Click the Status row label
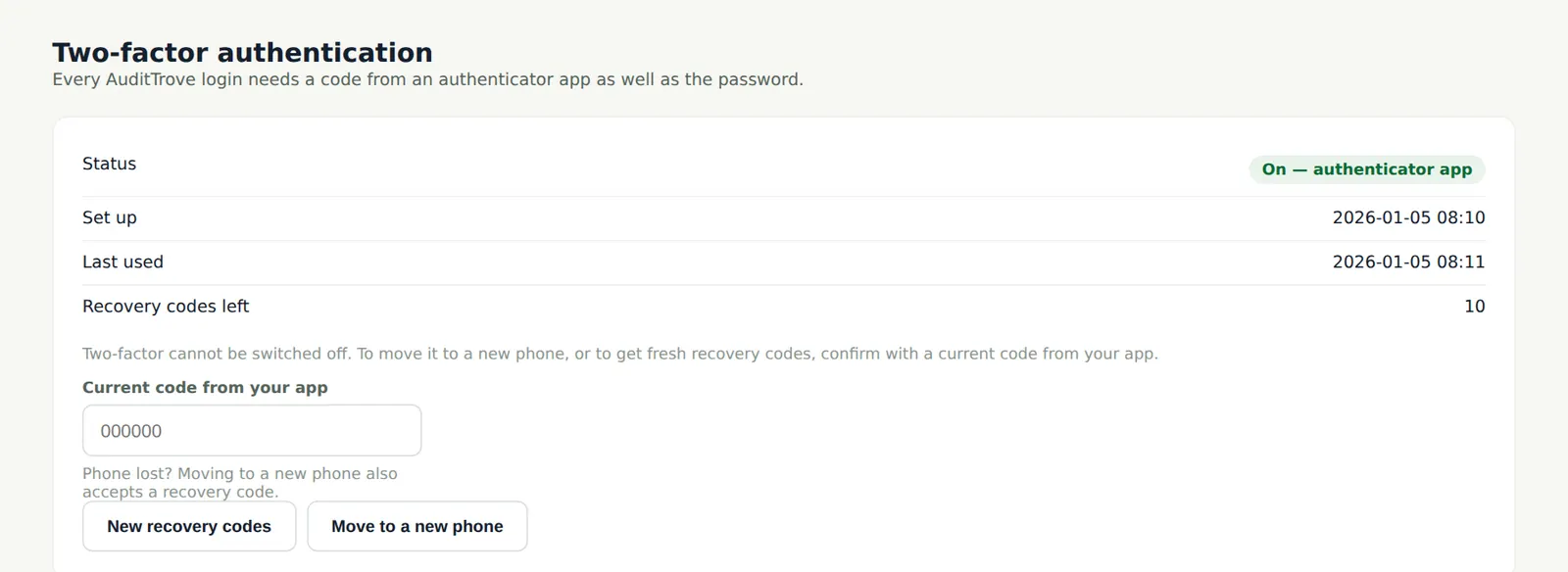The image size is (1568, 572). click(x=109, y=164)
